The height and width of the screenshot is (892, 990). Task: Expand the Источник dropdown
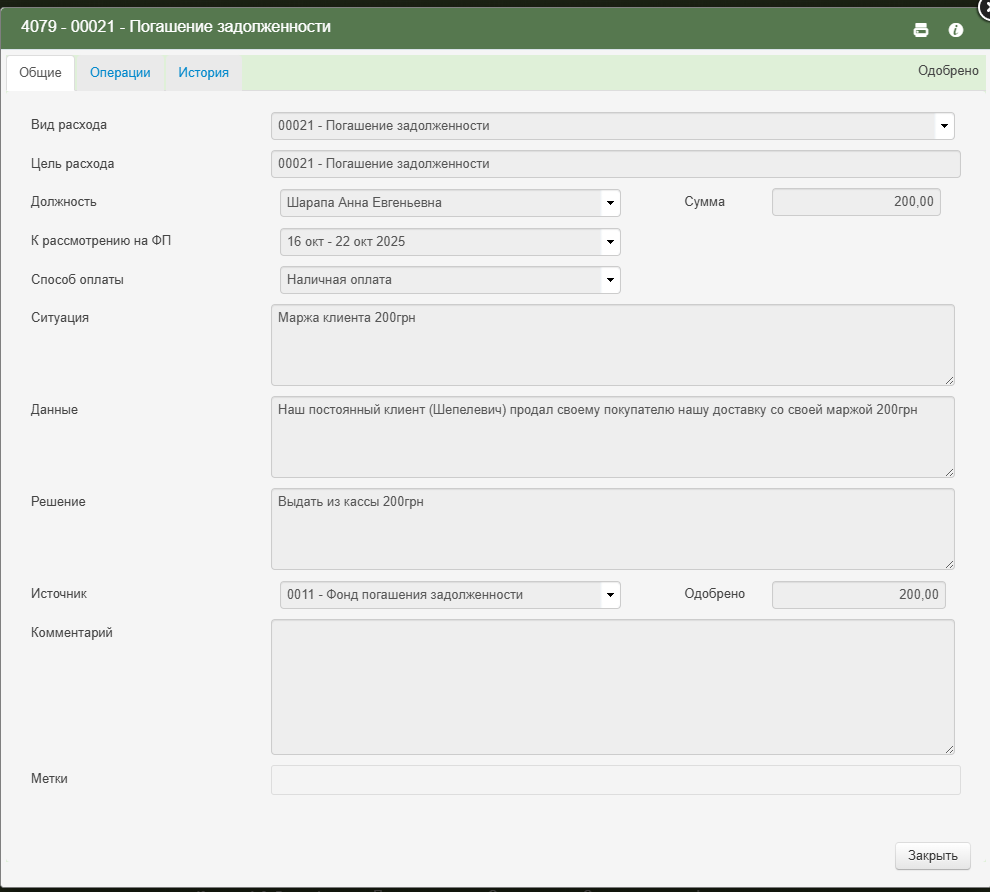click(609, 595)
